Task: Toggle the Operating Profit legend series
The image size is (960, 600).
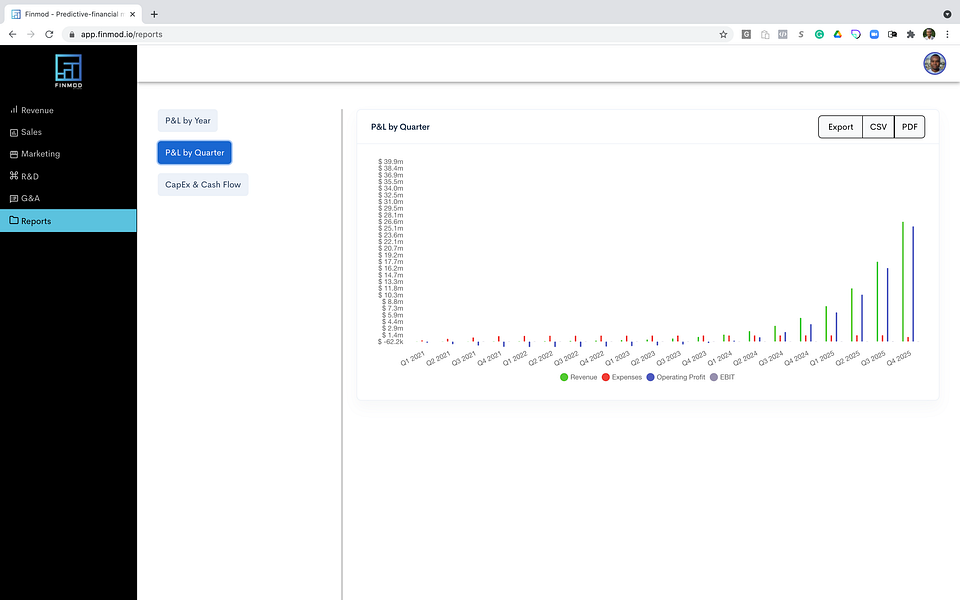Action: click(x=676, y=377)
